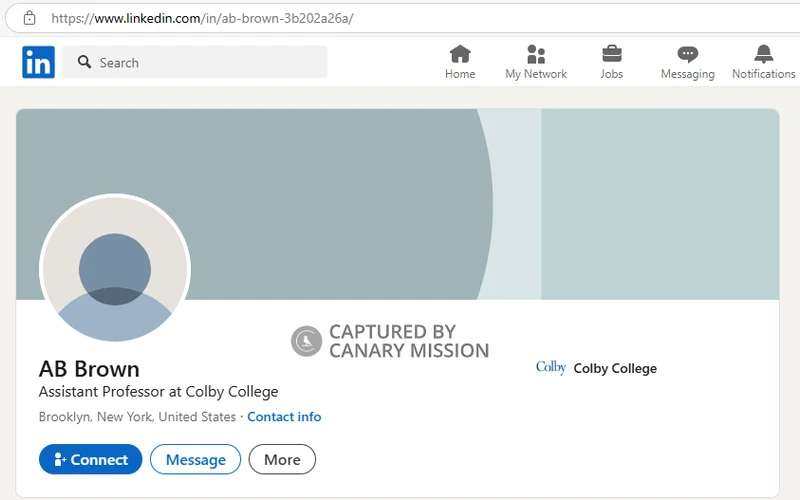Open the More options button
Screen dimensions: 800x500
pyautogui.click(x=282, y=459)
